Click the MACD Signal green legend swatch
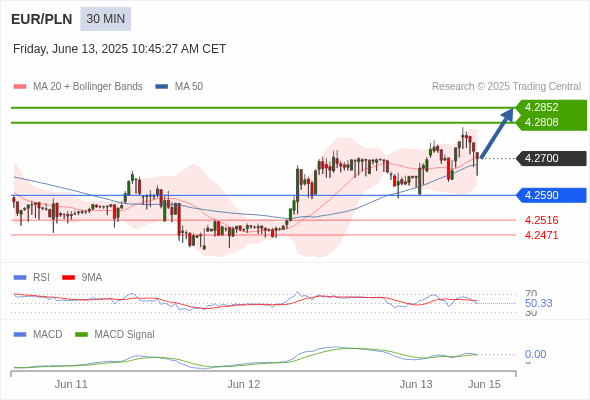 point(81,335)
